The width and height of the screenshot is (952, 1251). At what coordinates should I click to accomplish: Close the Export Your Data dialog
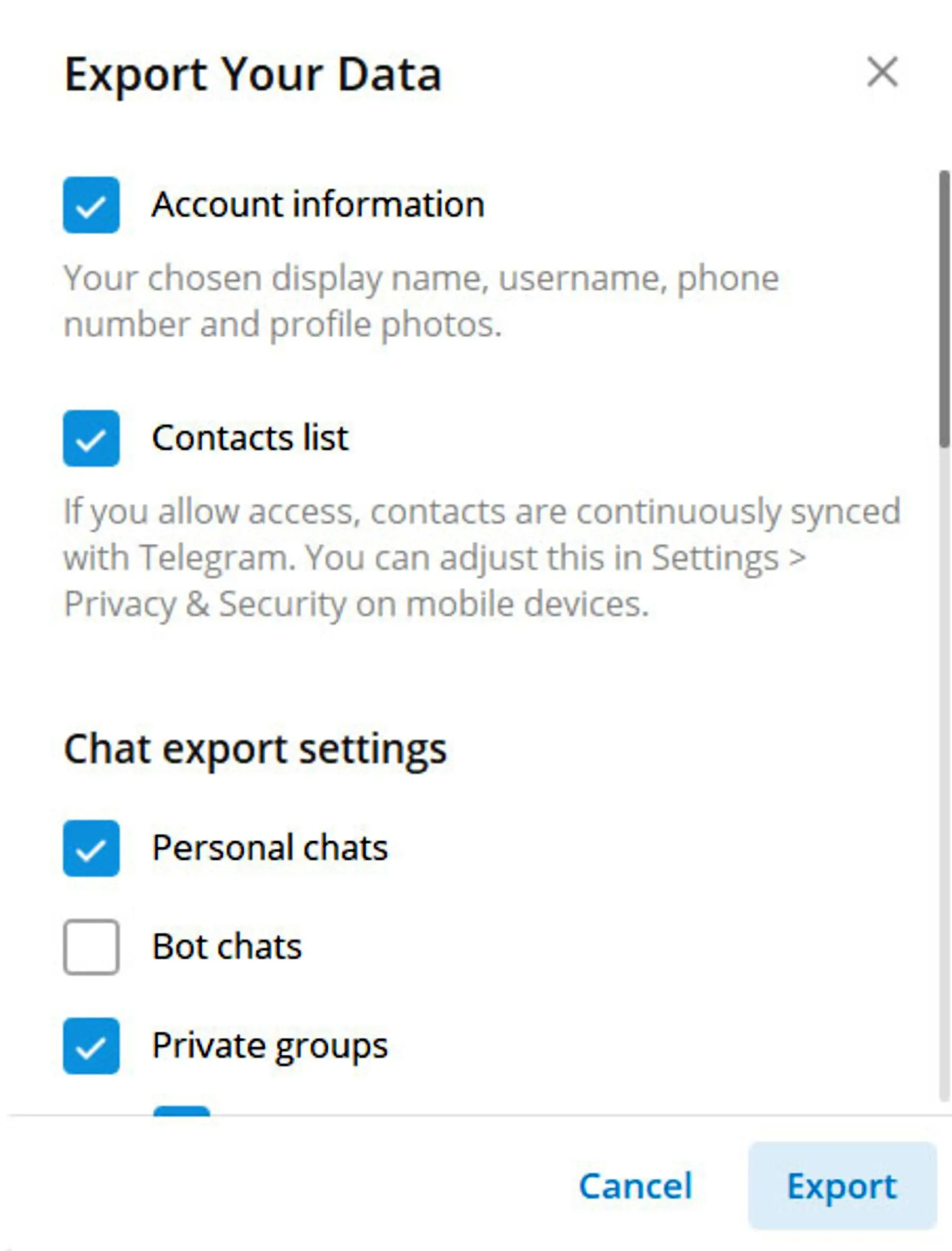(x=882, y=72)
